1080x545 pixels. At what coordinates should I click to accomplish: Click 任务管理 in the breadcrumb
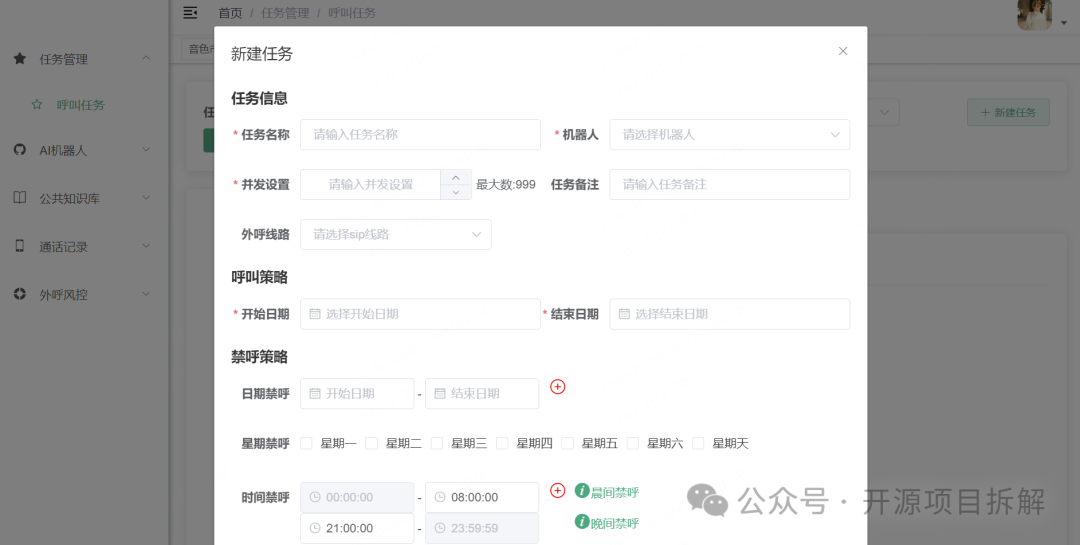pyautogui.click(x=285, y=13)
